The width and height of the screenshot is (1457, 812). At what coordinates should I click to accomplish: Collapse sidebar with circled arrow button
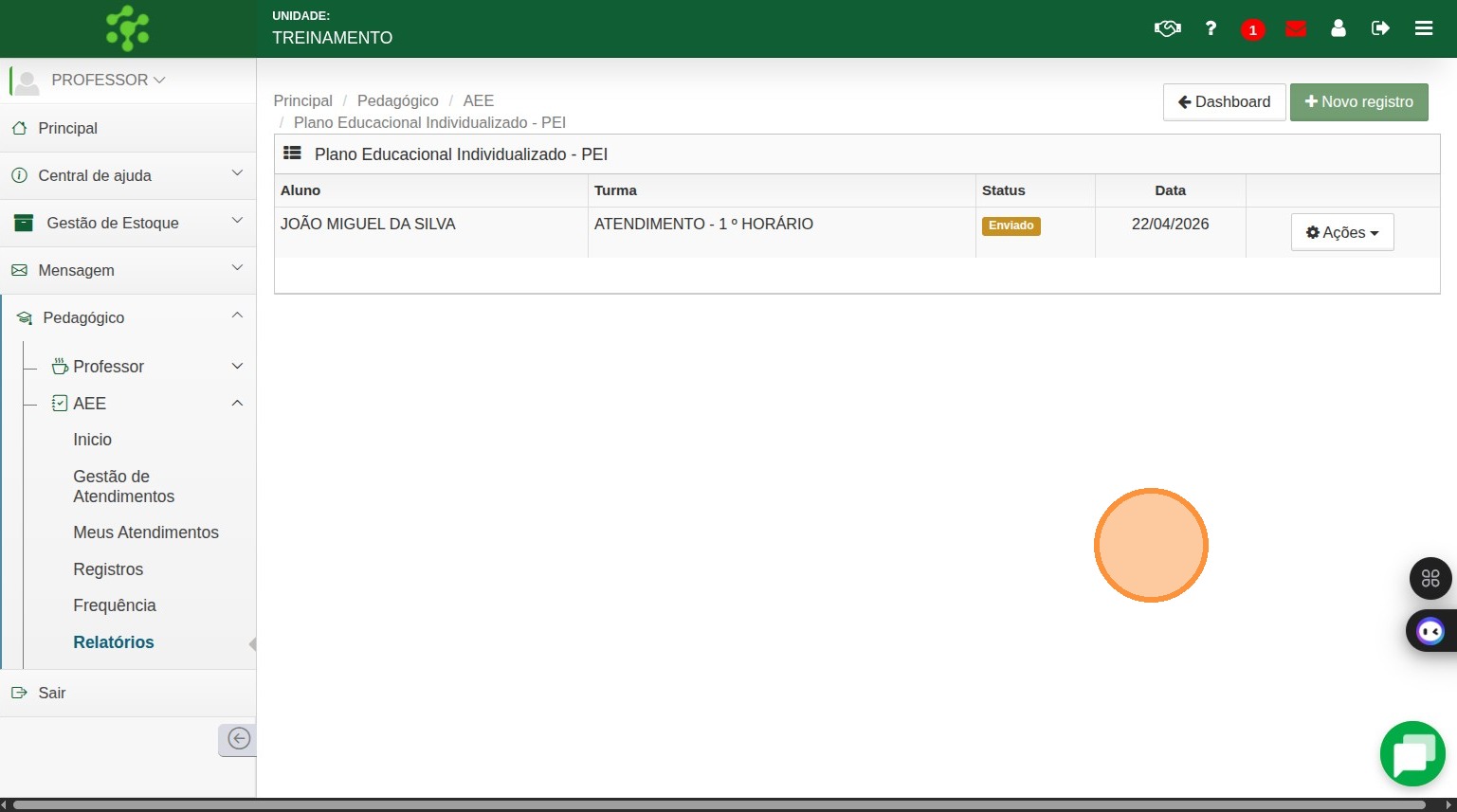[x=238, y=739]
